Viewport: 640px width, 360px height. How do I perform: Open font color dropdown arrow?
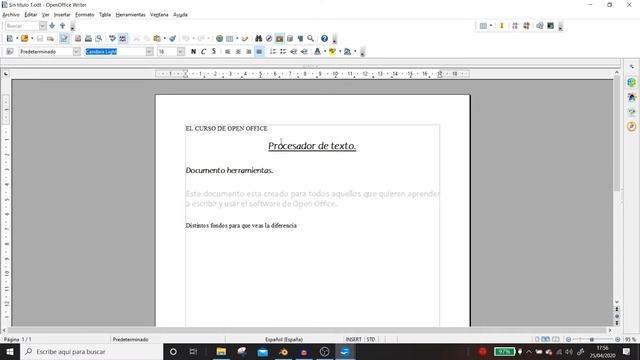pos(325,51)
